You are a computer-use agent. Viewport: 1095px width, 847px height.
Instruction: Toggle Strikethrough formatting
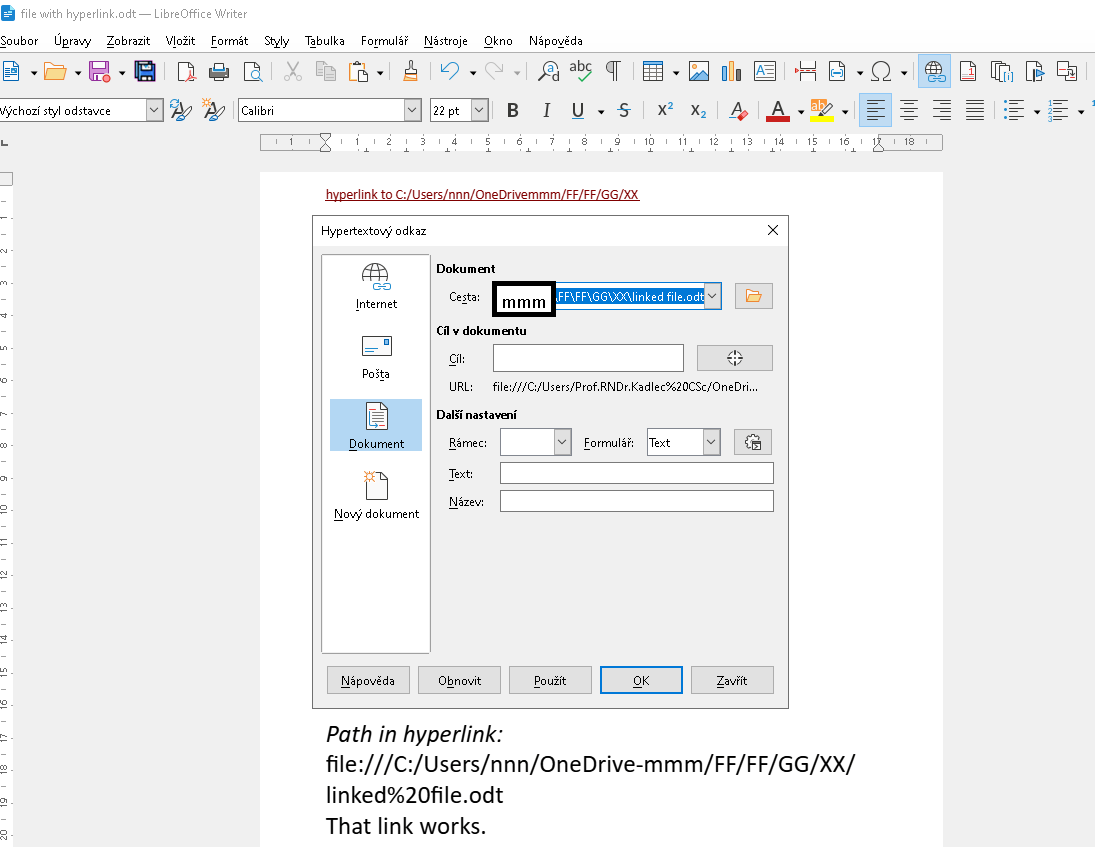click(624, 110)
